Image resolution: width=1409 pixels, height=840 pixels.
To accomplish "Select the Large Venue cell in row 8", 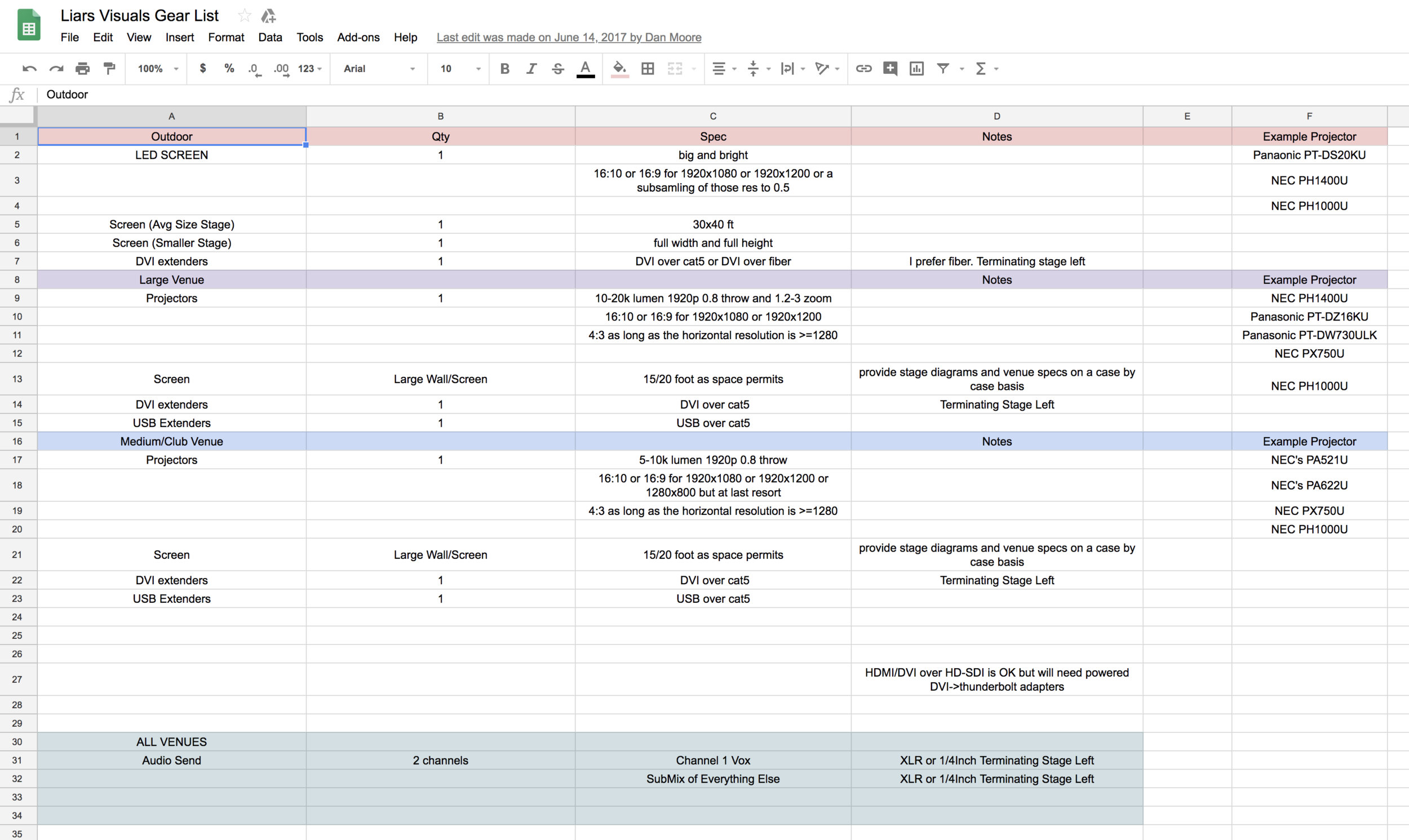I will click(171, 279).
